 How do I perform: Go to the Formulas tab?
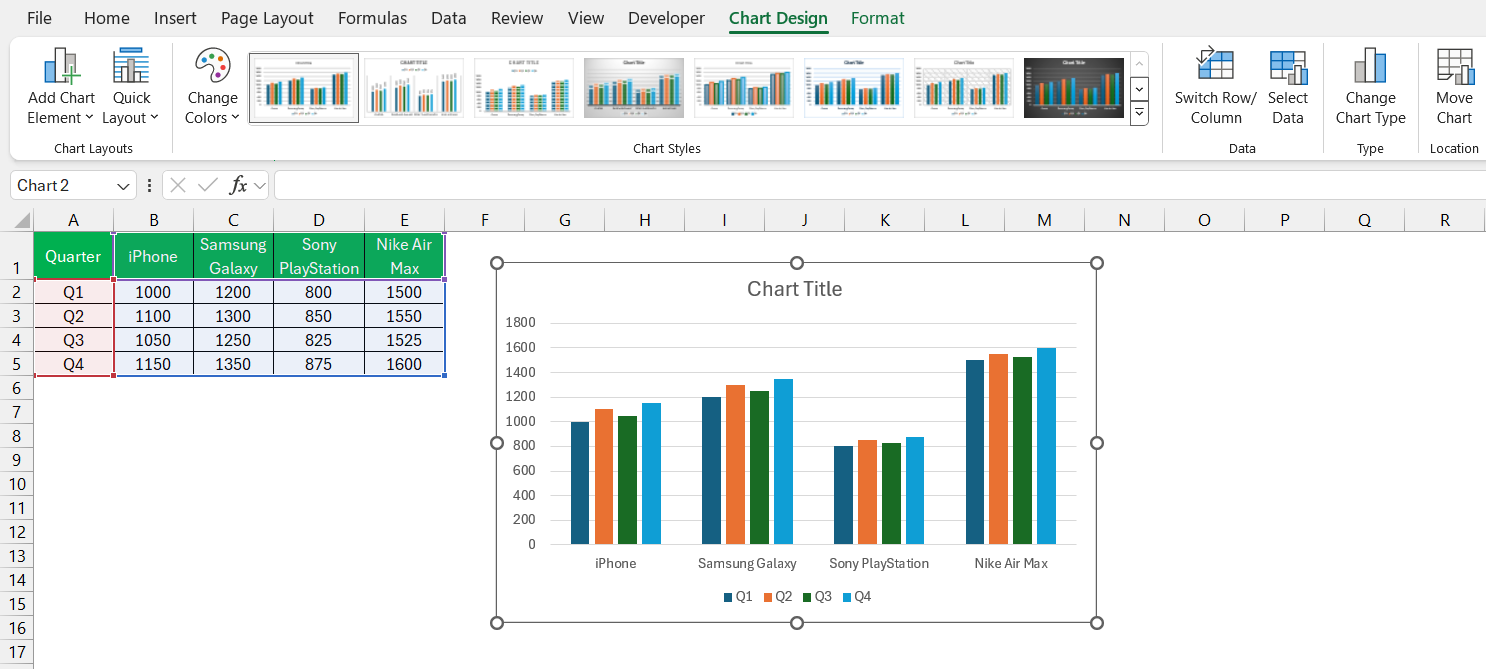(x=372, y=18)
